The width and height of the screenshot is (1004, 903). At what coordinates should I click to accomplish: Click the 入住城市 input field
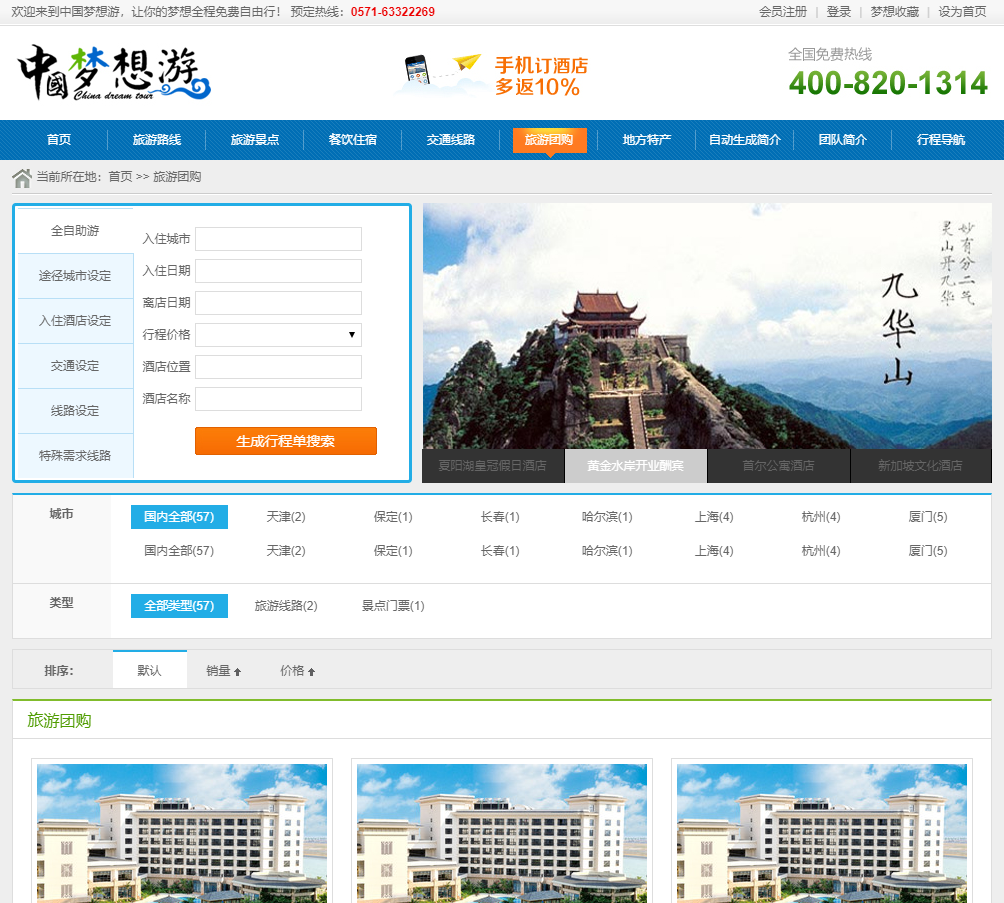278,239
